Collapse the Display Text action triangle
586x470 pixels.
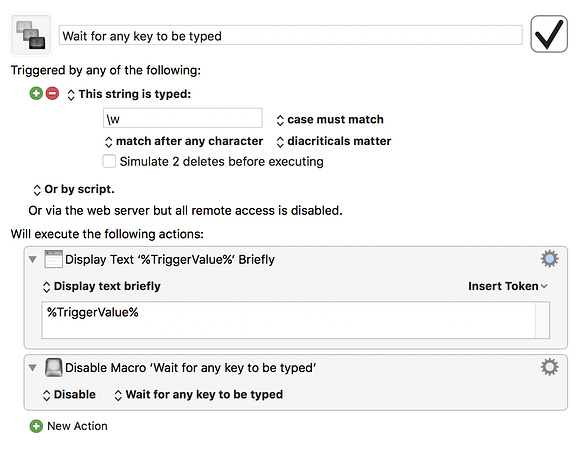33,259
